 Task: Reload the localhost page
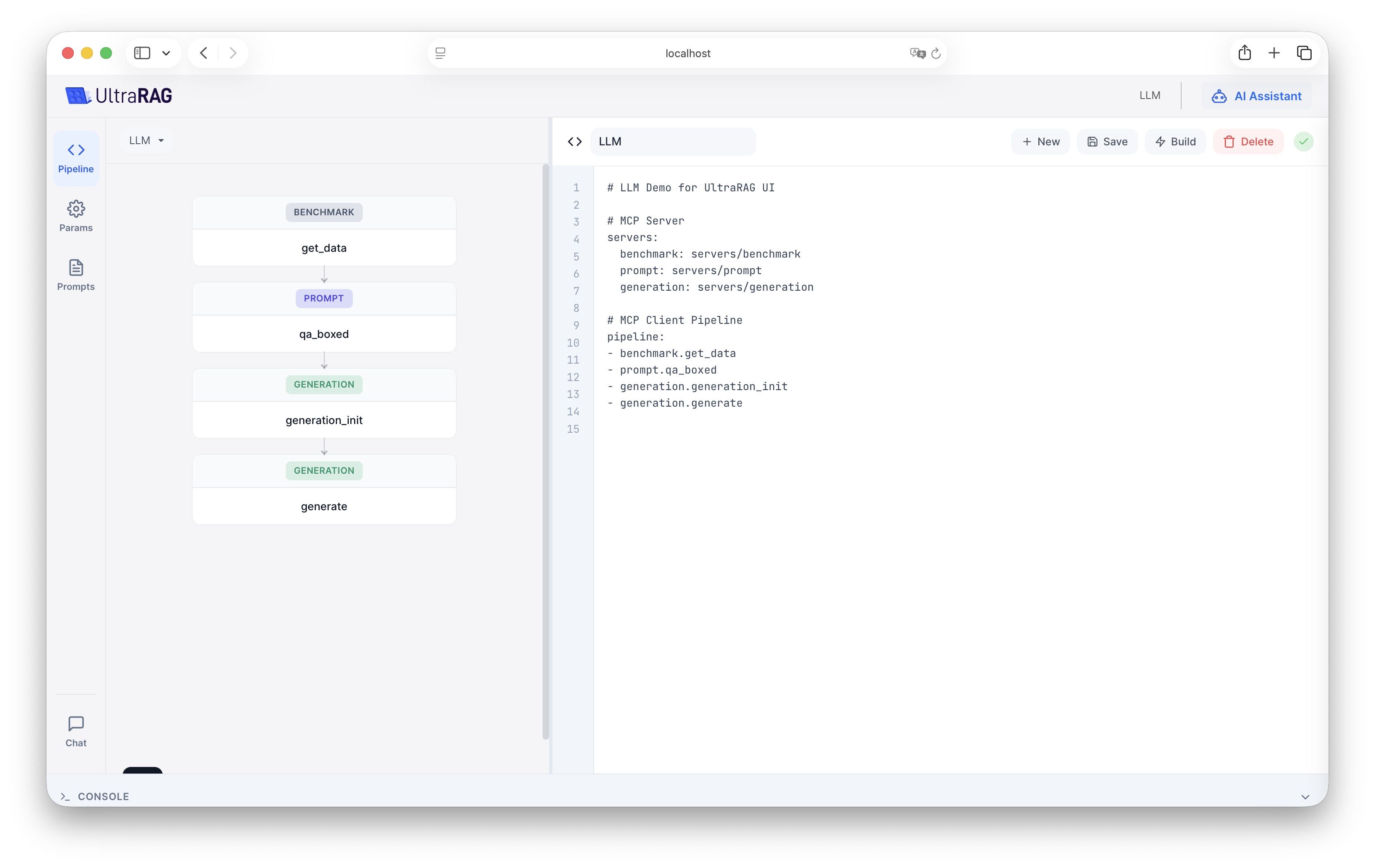pyautogui.click(x=936, y=53)
